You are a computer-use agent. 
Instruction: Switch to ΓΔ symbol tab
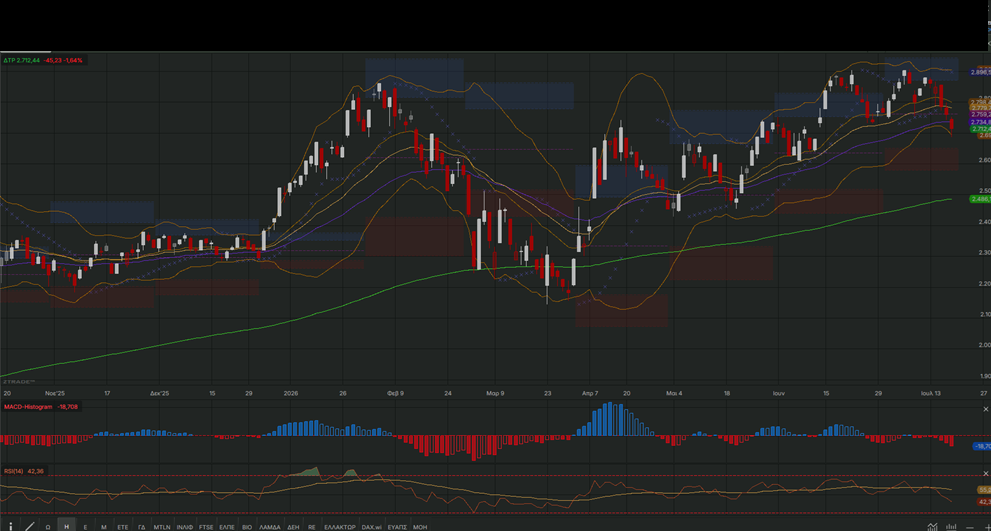tap(142, 527)
